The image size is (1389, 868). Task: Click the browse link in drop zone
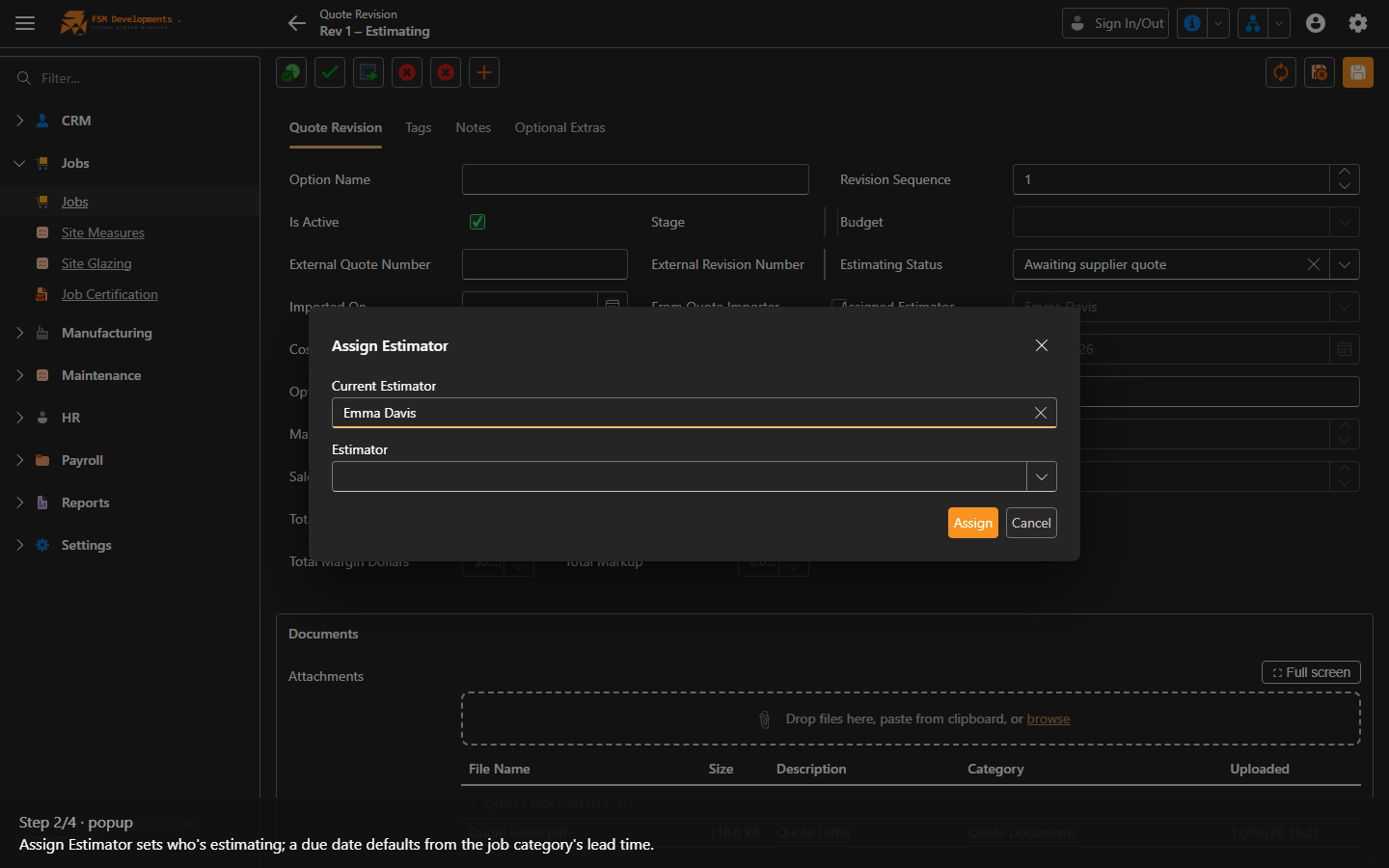[1049, 719]
